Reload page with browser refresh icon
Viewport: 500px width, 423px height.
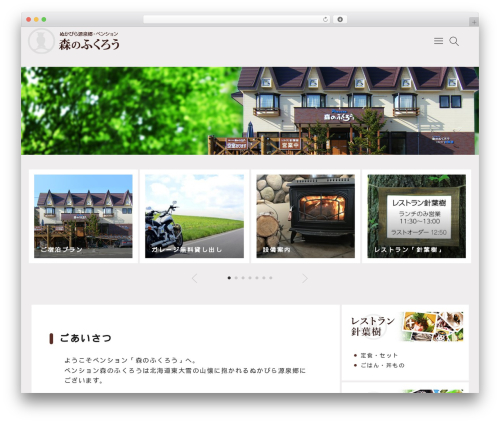point(325,19)
